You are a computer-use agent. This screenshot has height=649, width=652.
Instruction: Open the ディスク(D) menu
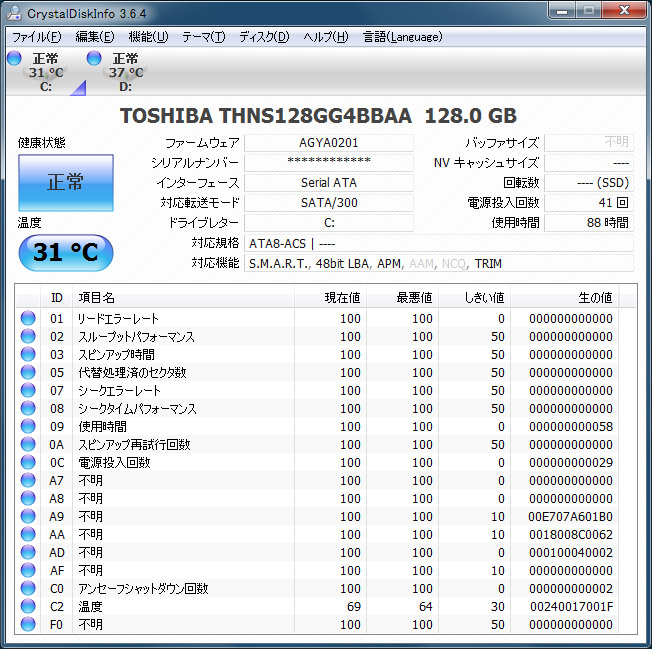pyautogui.click(x=264, y=37)
